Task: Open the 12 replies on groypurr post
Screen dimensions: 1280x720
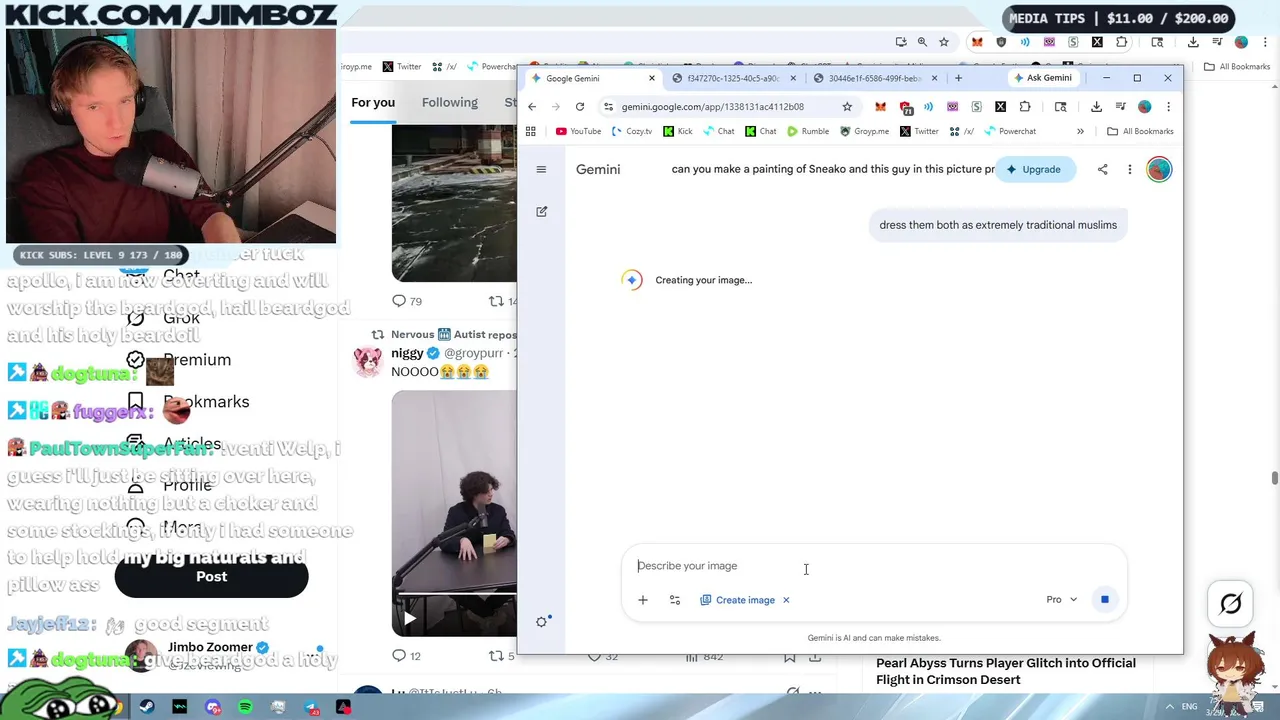Action: tap(407, 656)
